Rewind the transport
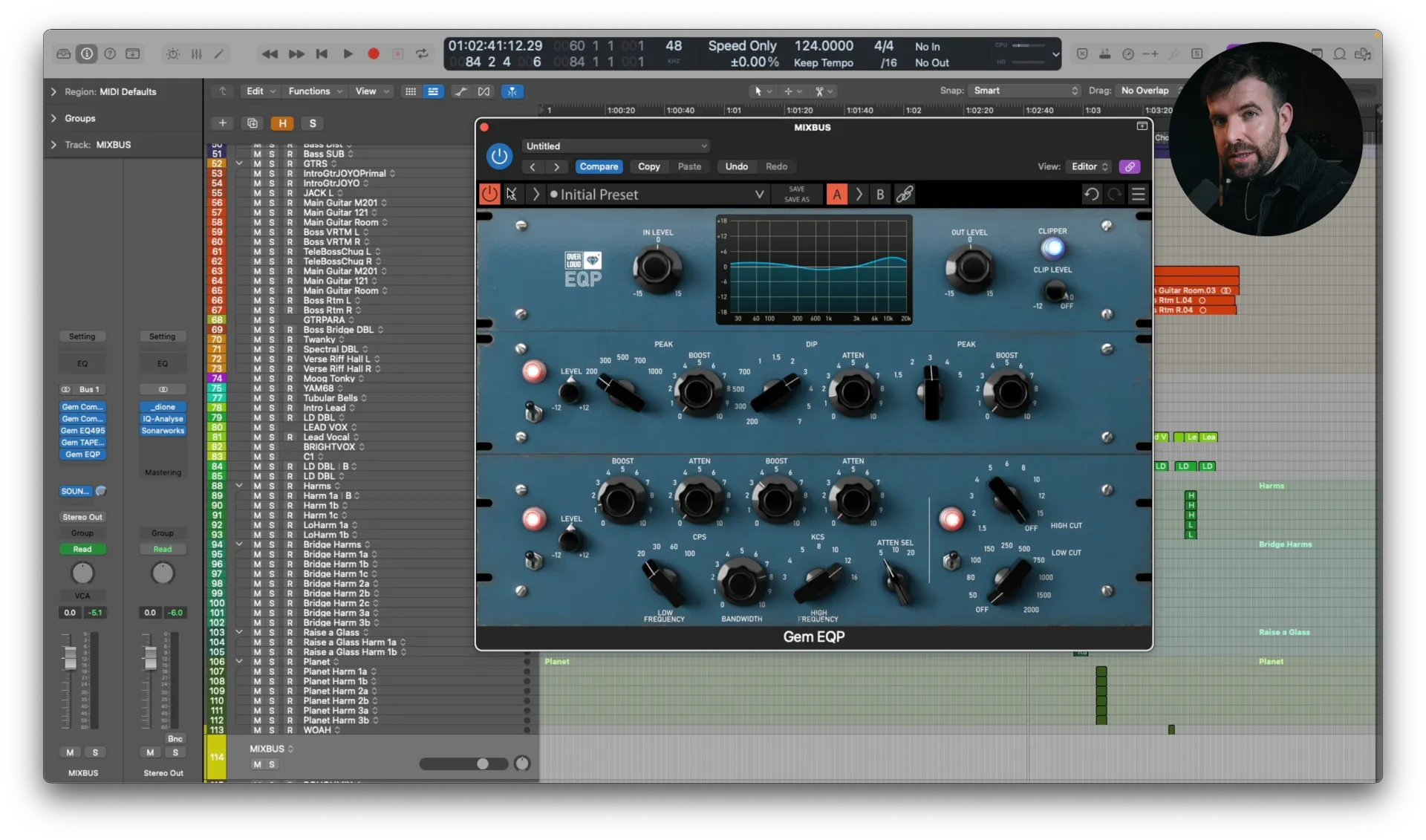 point(270,53)
